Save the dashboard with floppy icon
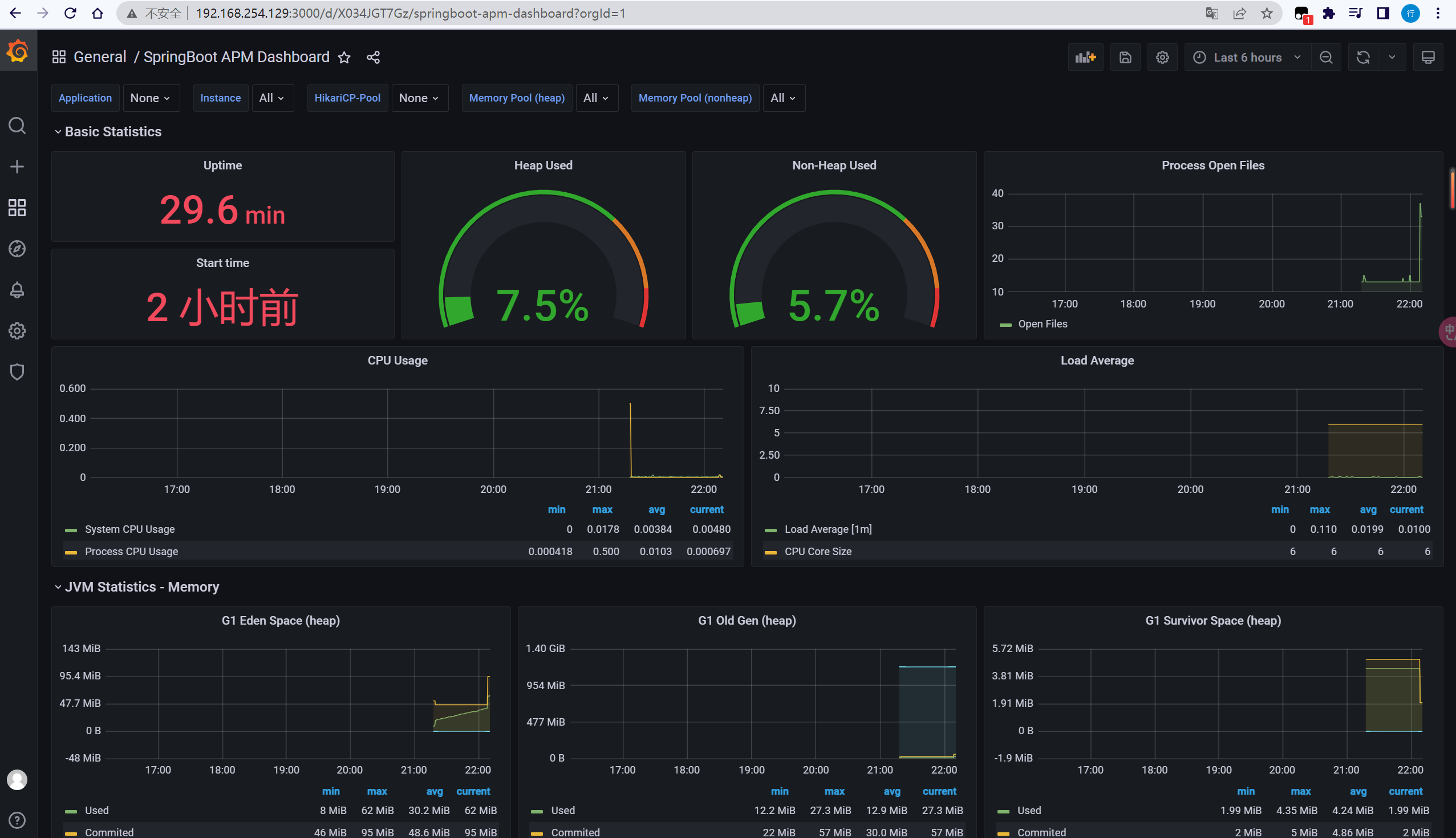 1125,58
